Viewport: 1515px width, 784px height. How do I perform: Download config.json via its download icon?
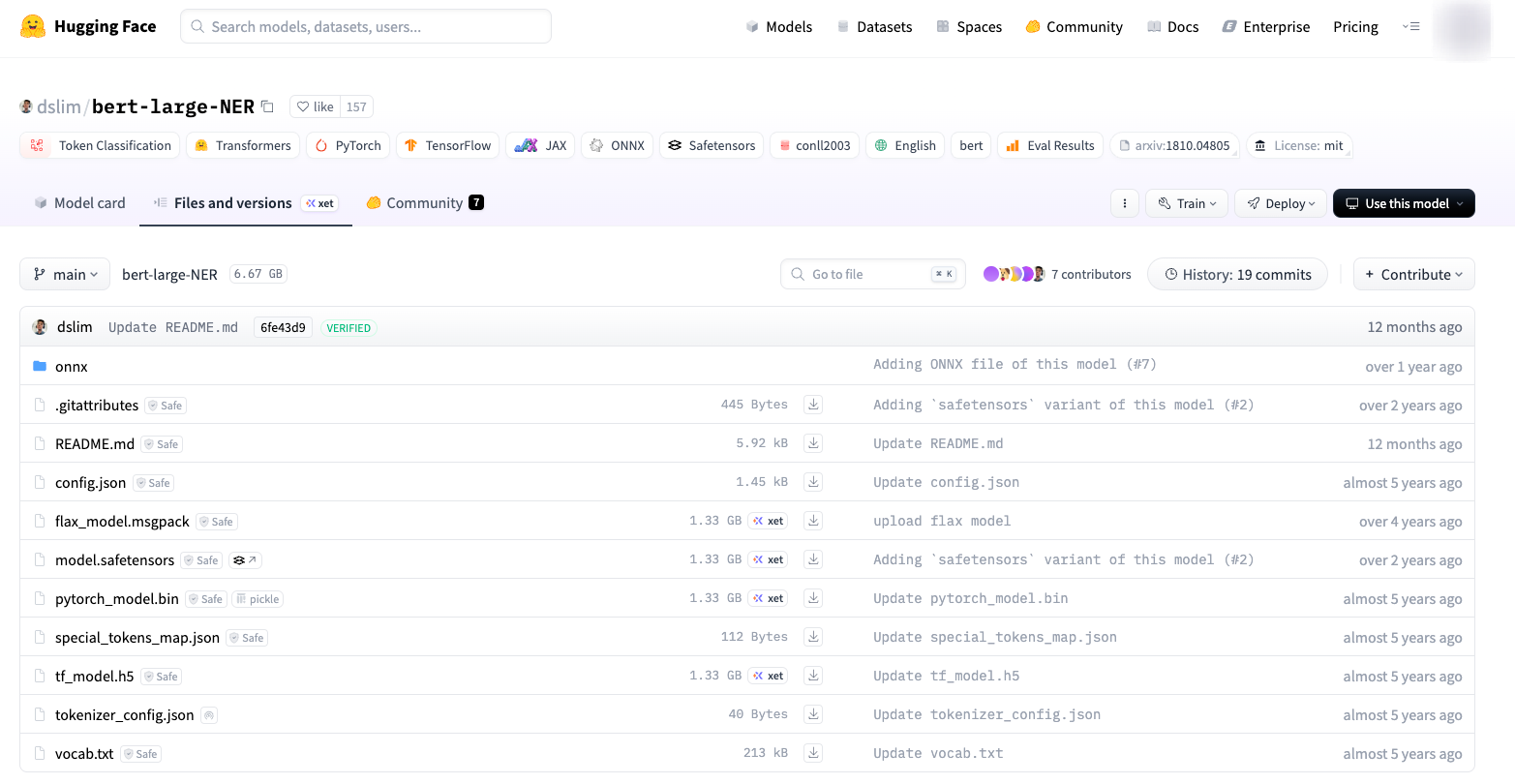[x=814, y=482]
